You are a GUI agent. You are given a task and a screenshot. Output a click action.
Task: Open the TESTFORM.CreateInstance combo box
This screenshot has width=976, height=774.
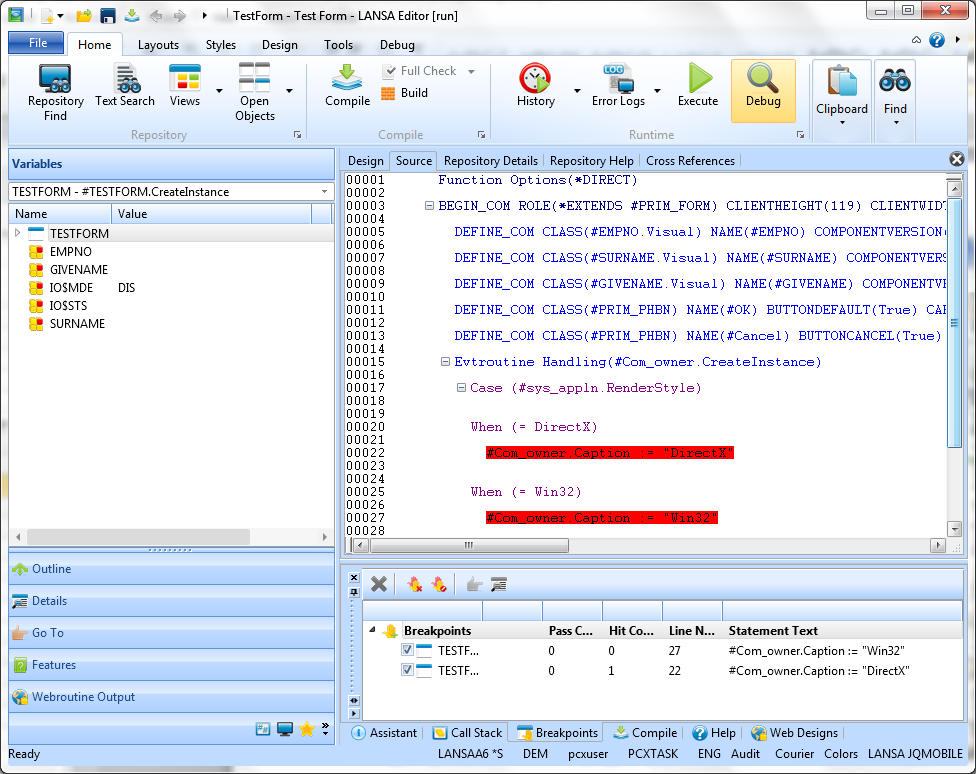point(171,192)
